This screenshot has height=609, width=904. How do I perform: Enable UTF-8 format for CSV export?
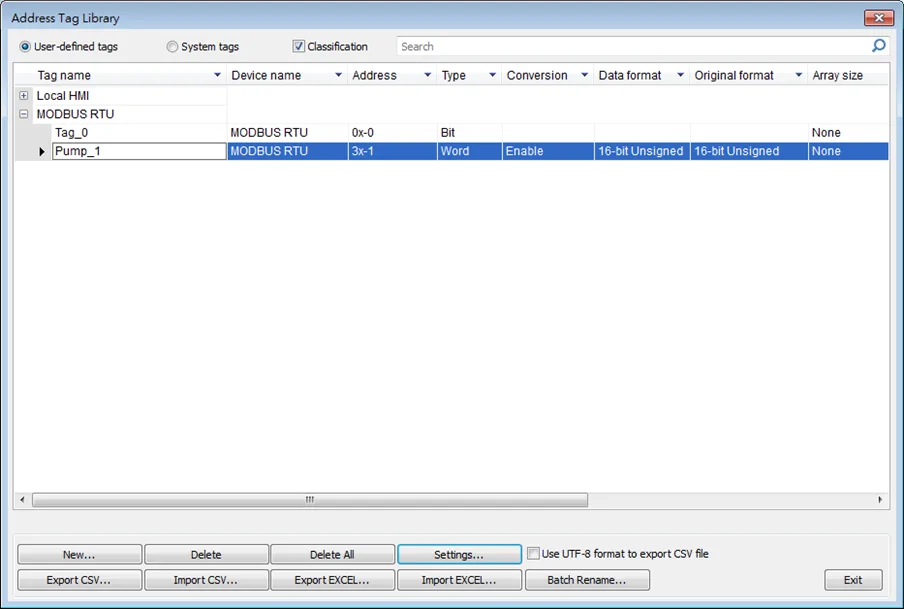tap(533, 554)
